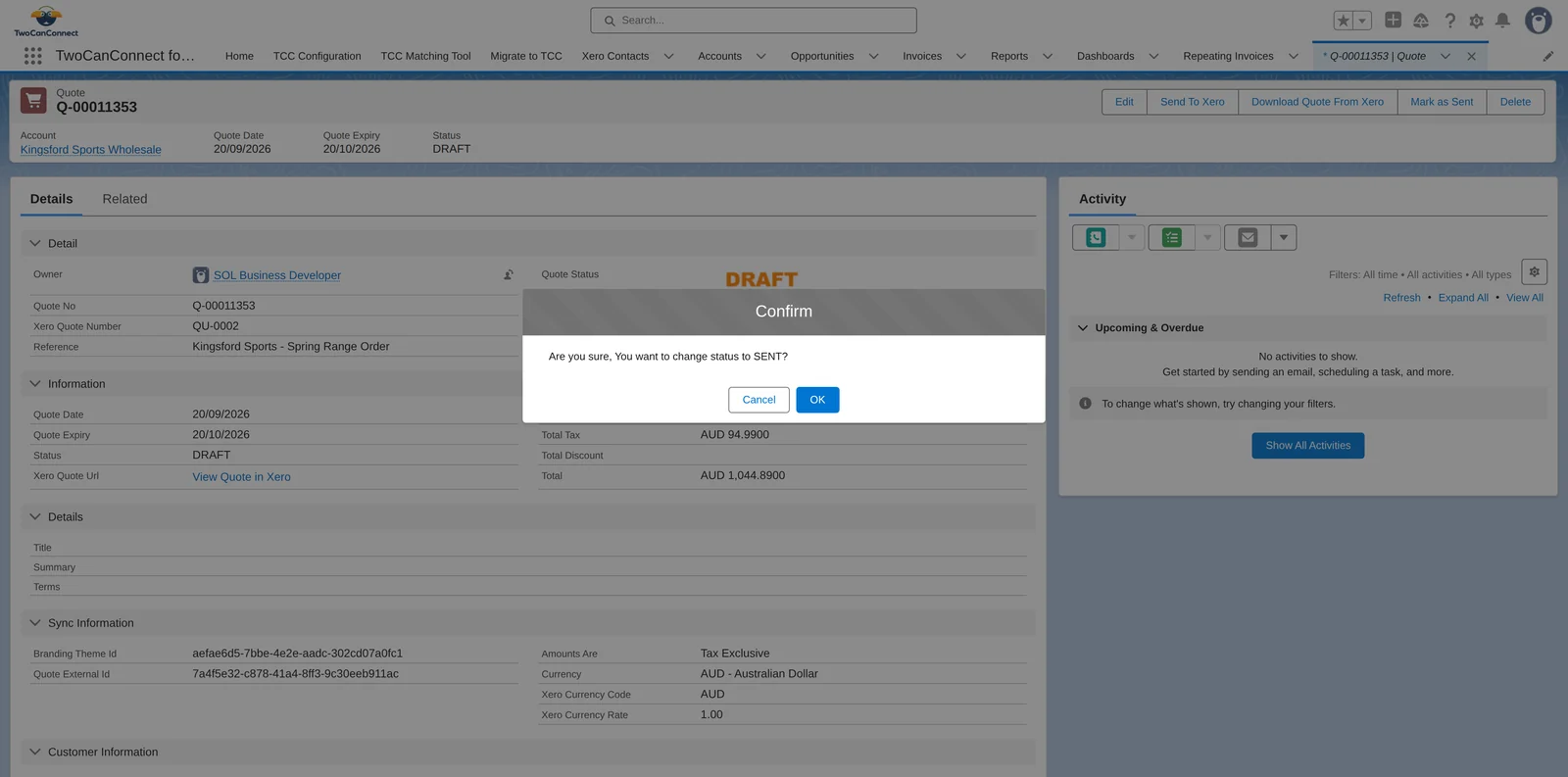Open the user profile avatar
Image resolution: width=1568 pixels, height=777 pixels.
tap(1539, 21)
